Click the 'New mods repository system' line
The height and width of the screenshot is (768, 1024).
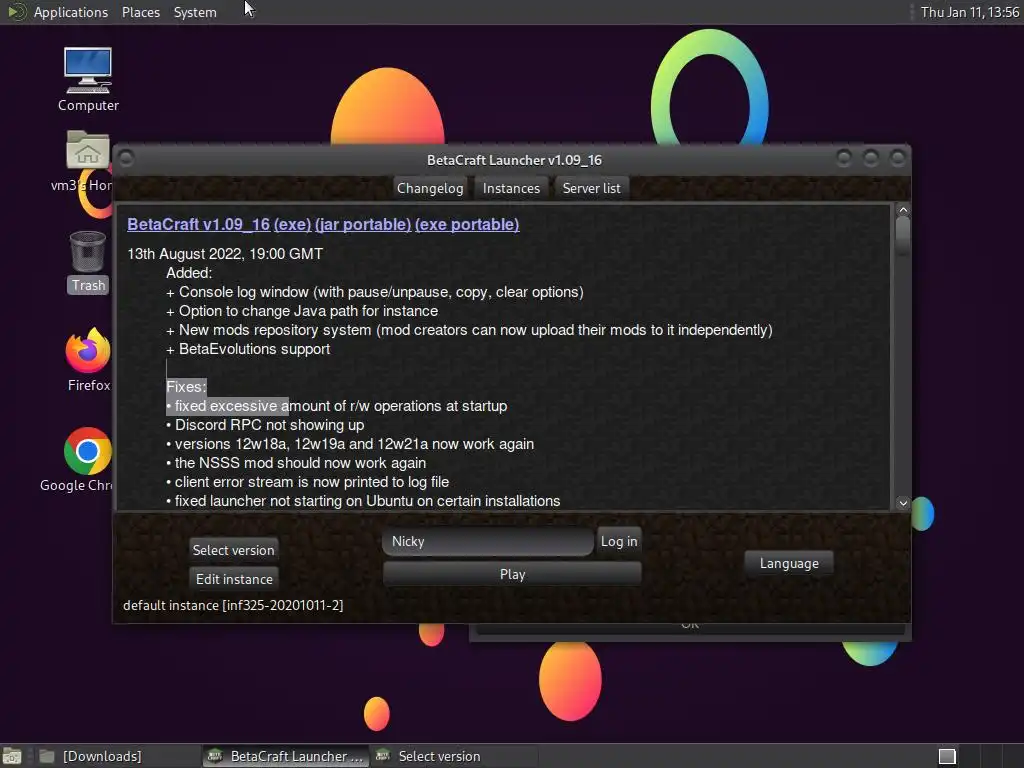coord(469,330)
